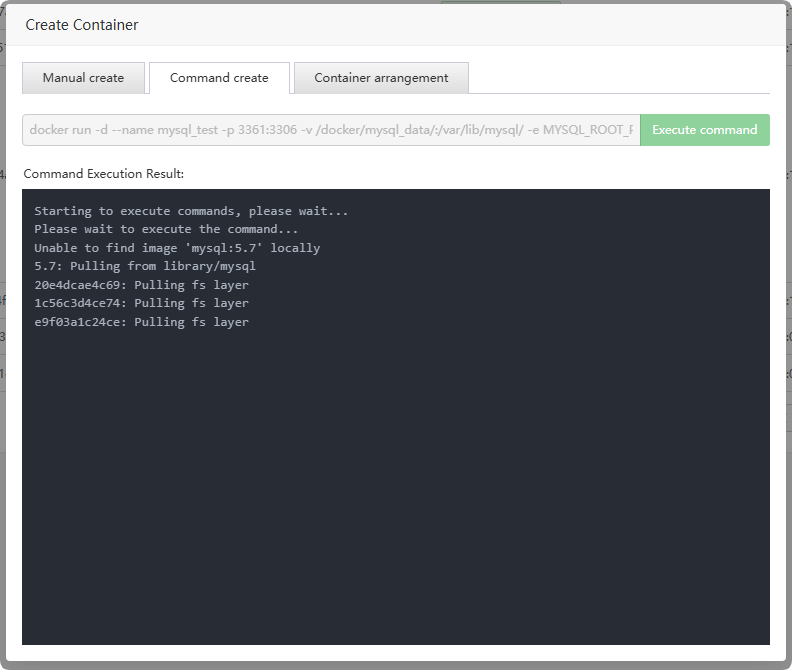Open the Container arrangement tab
Image resolution: width=792 pixels, height=670 pixels.
[381, 78]
